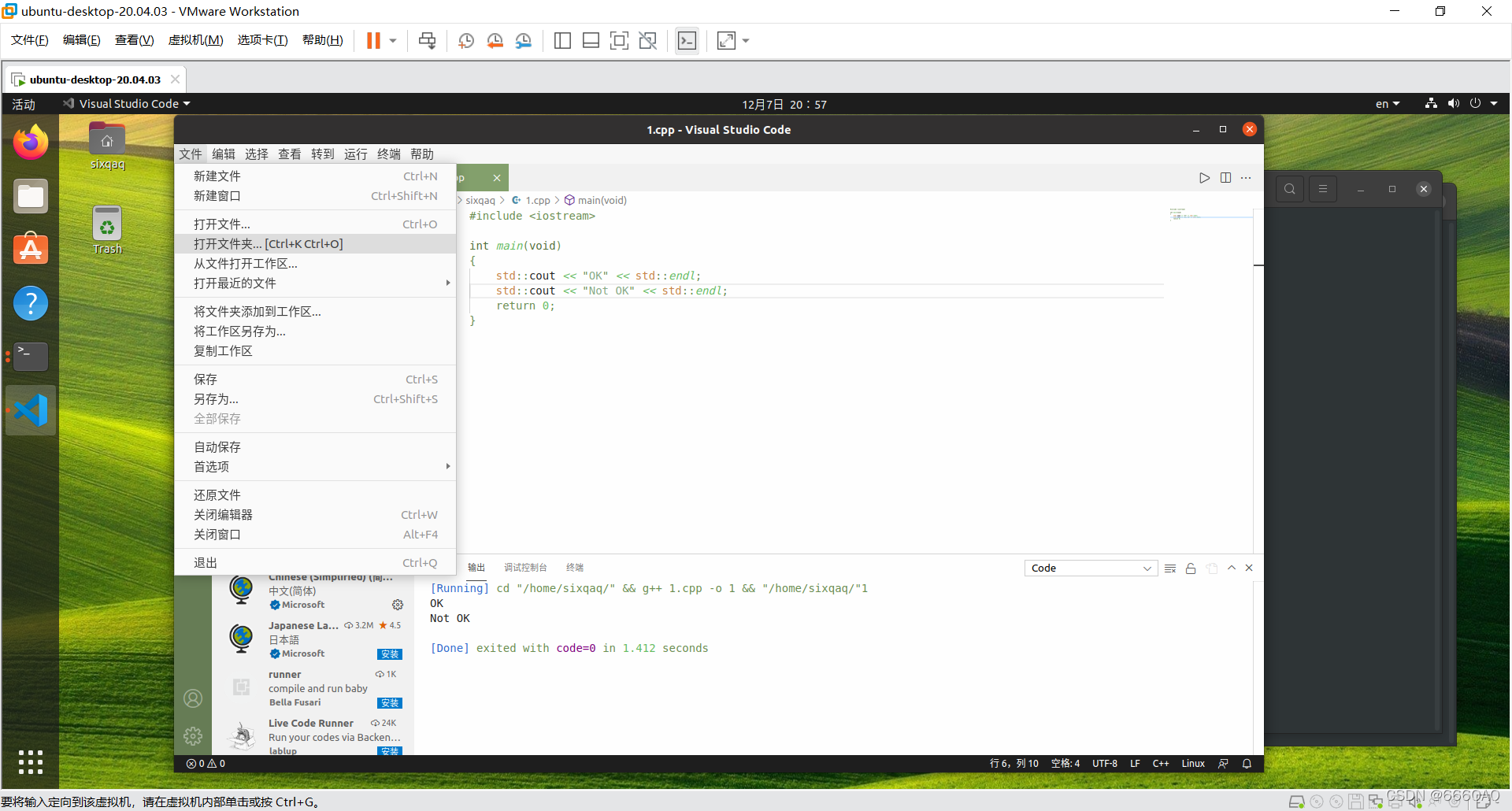Image resolution: width=1512 pixels, height=811 pixels.
Task: Click errors and warnings status indicator
Action: tap(206, 764)
